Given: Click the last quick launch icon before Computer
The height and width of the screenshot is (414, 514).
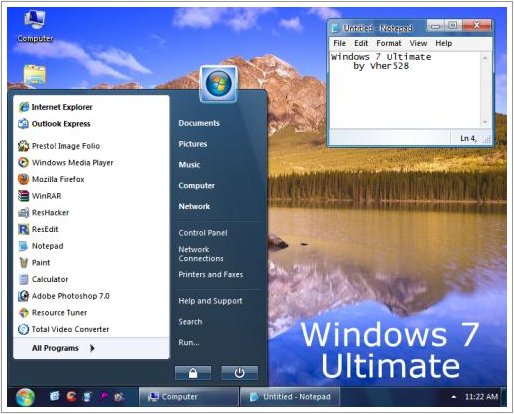Looking at the screenshot, I should 119,396.
